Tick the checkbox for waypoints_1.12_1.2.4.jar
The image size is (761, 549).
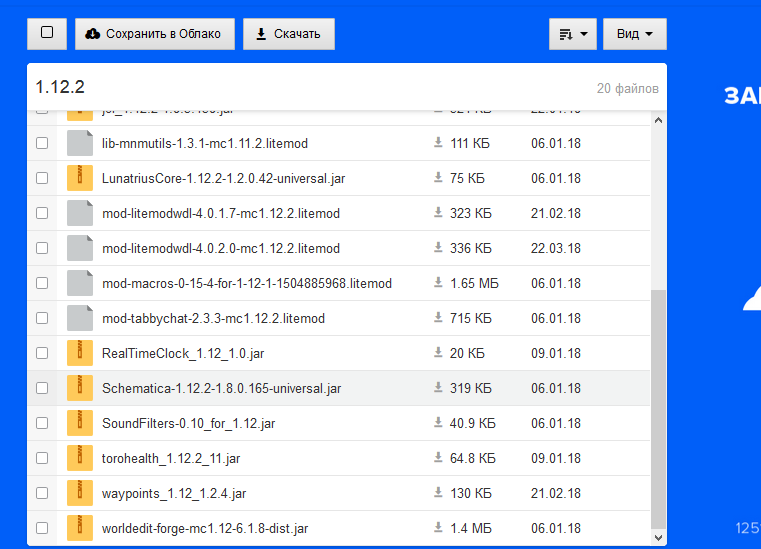tap(42, 493)
